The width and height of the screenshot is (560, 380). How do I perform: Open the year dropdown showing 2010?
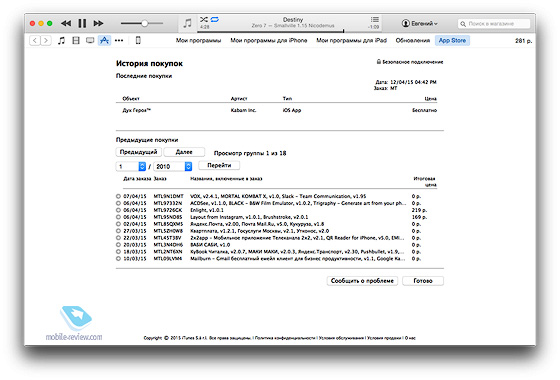pos(173,166)
